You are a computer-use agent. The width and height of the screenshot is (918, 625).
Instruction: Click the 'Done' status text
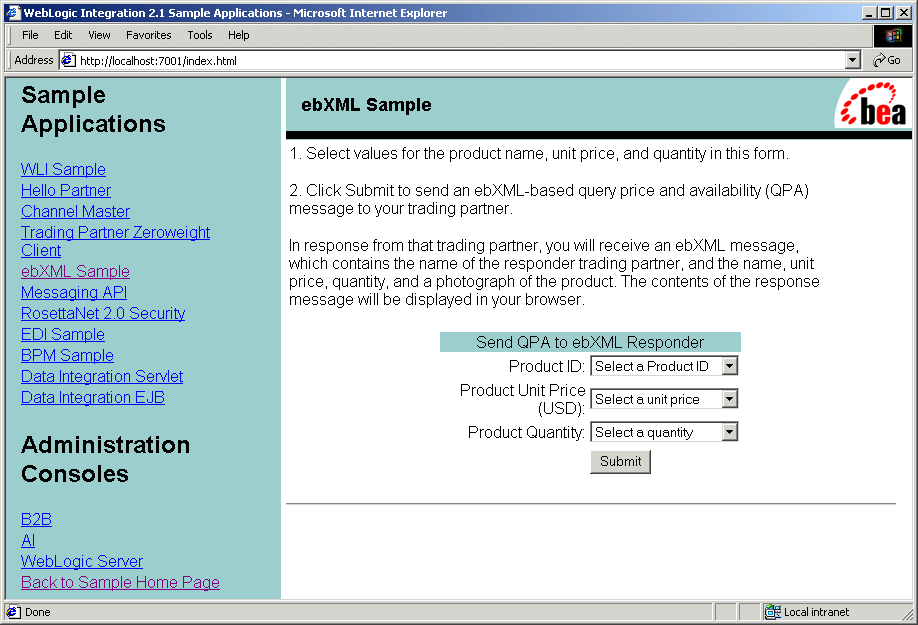point(37,612)
